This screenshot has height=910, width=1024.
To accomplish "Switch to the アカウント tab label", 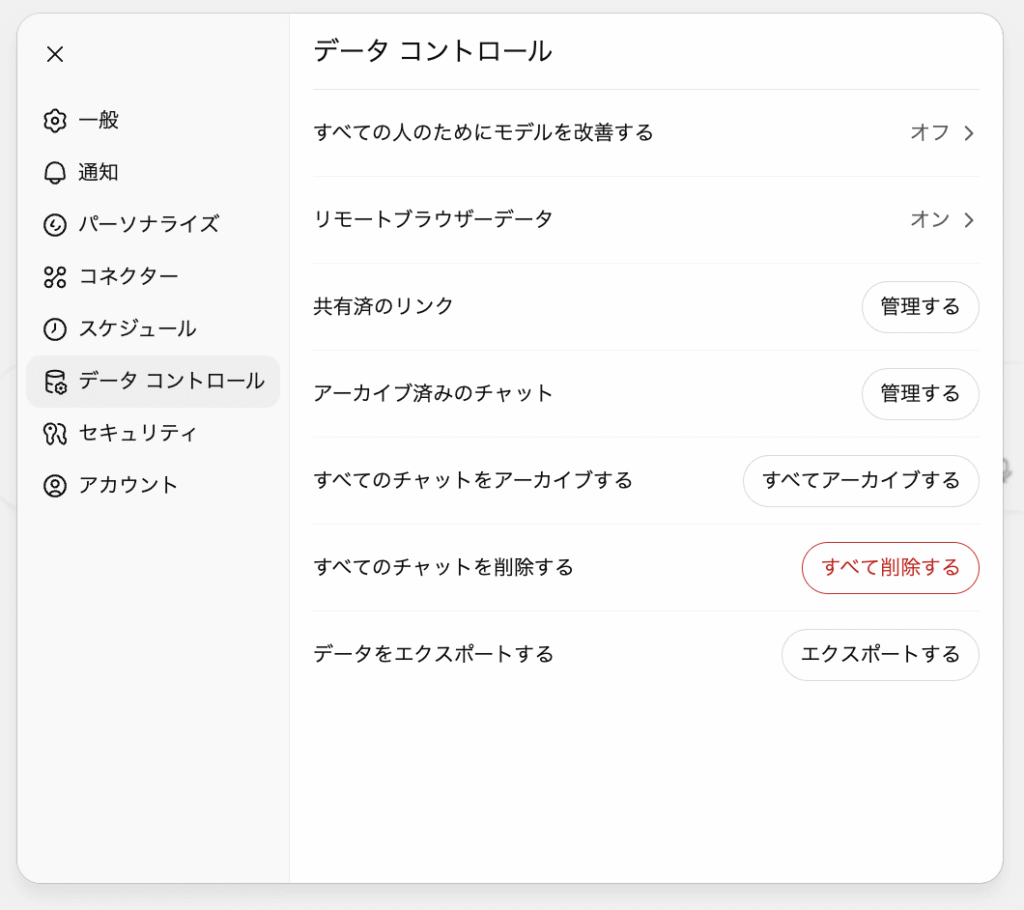I will (x=128, y=485).
